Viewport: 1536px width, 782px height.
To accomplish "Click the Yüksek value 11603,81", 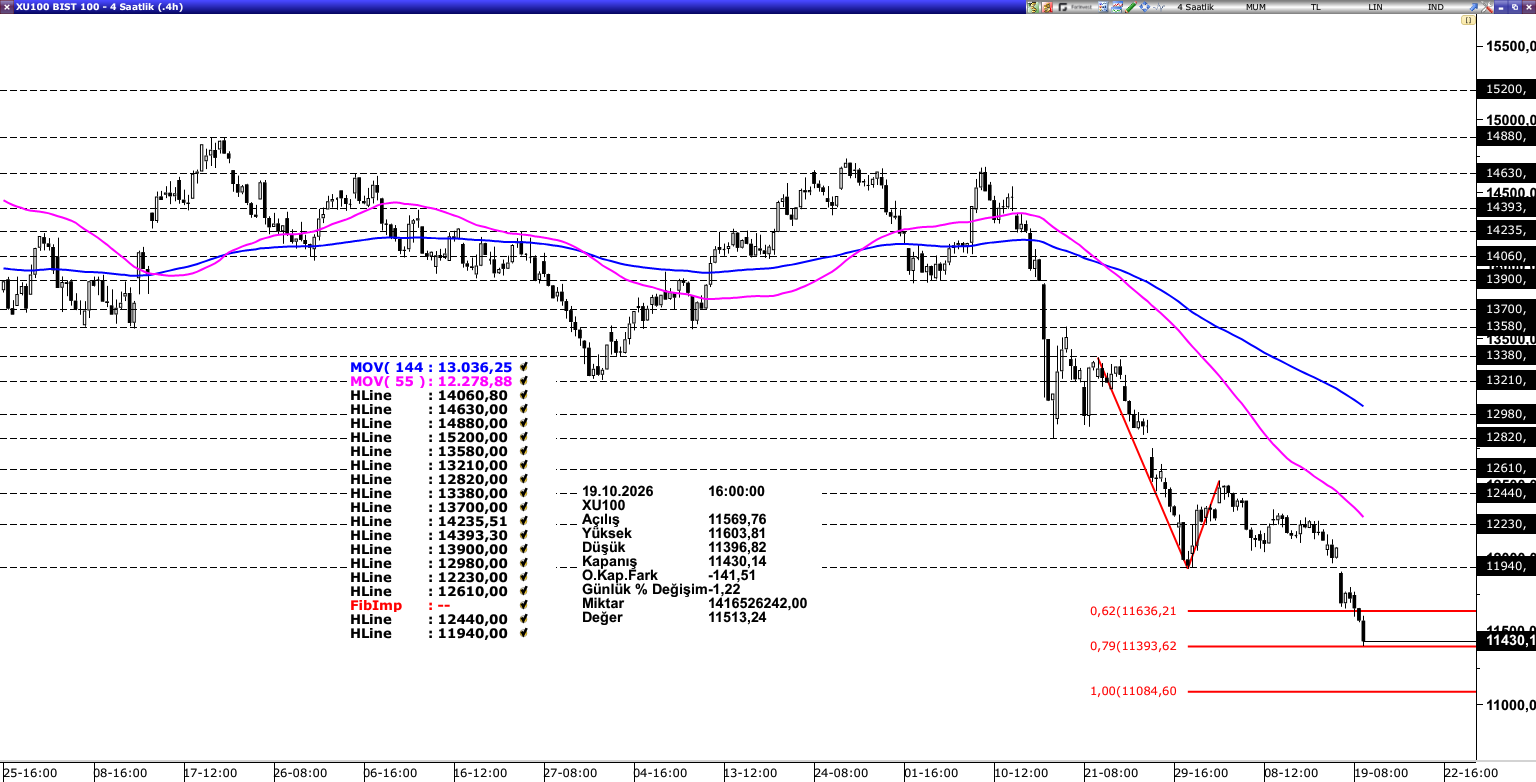I will [736, 534].
